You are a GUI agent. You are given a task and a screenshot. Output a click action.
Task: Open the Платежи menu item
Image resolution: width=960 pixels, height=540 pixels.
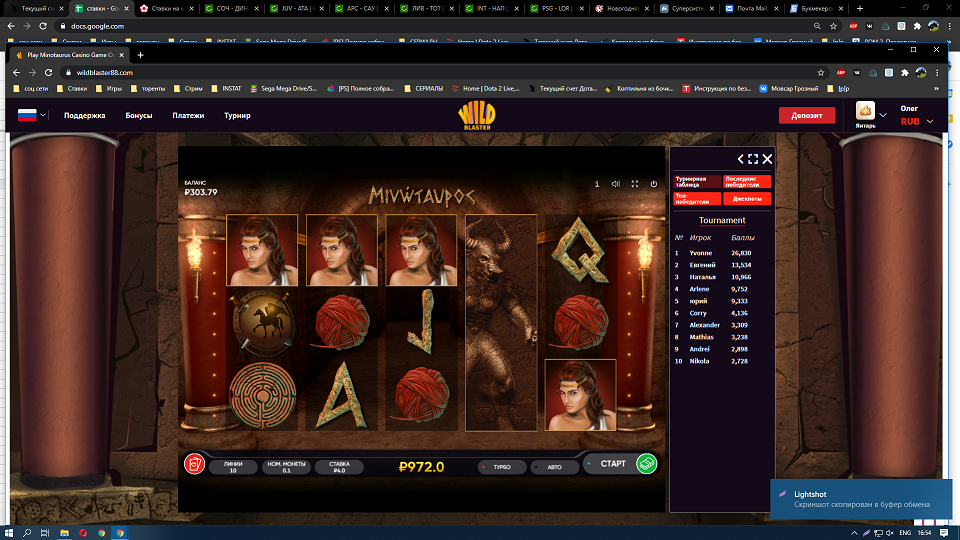188,115
